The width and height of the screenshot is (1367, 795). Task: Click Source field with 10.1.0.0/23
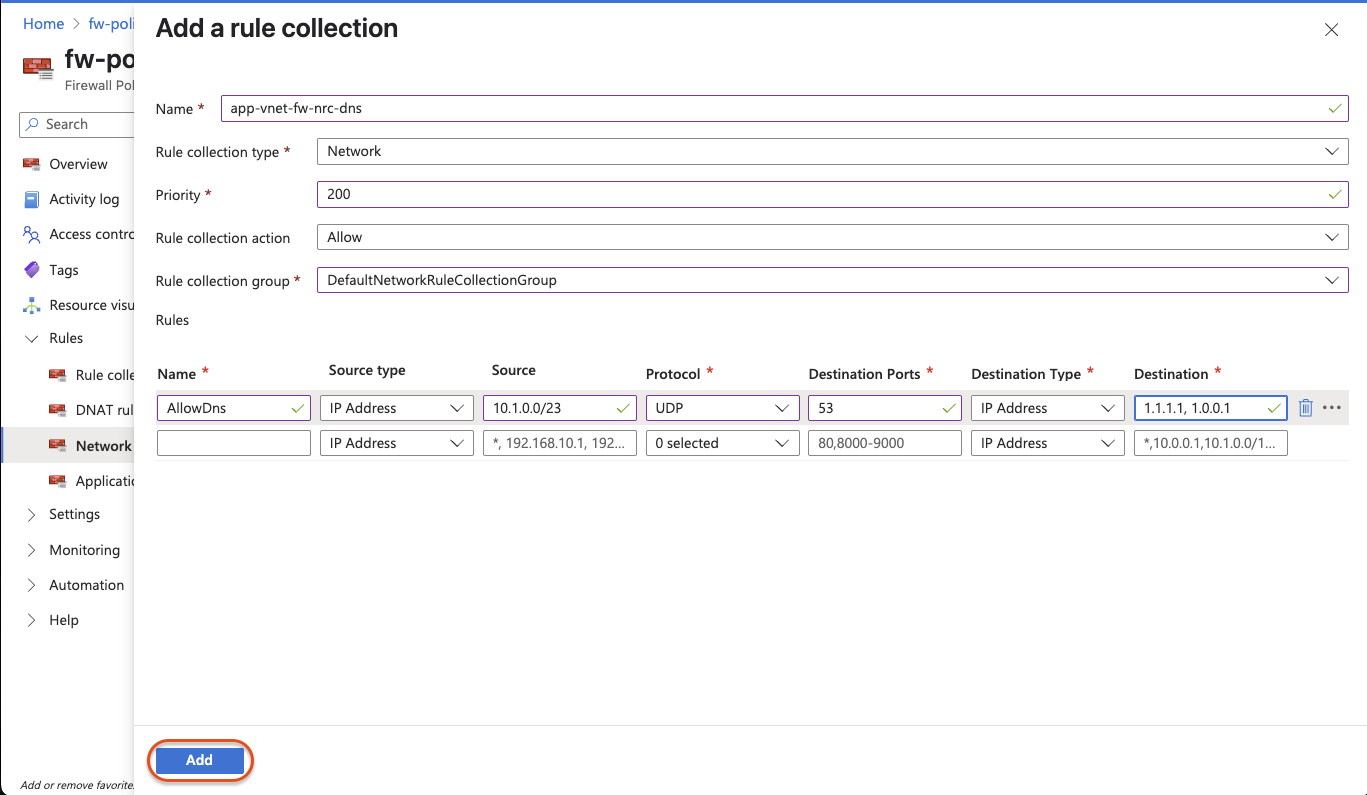pos(559,408)
